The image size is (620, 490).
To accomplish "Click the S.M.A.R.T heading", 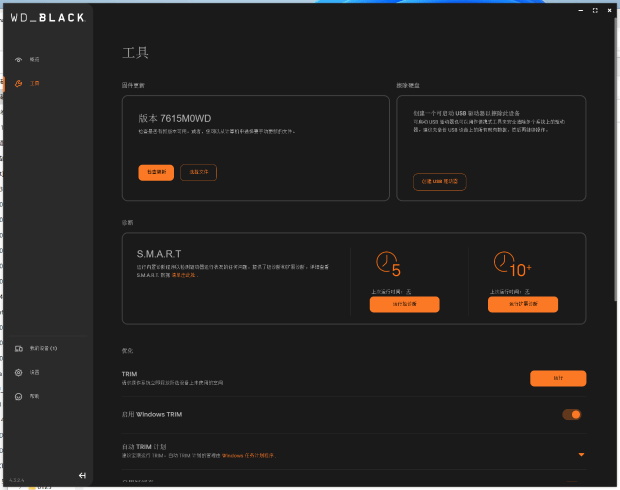I will [x=159, y=254].
